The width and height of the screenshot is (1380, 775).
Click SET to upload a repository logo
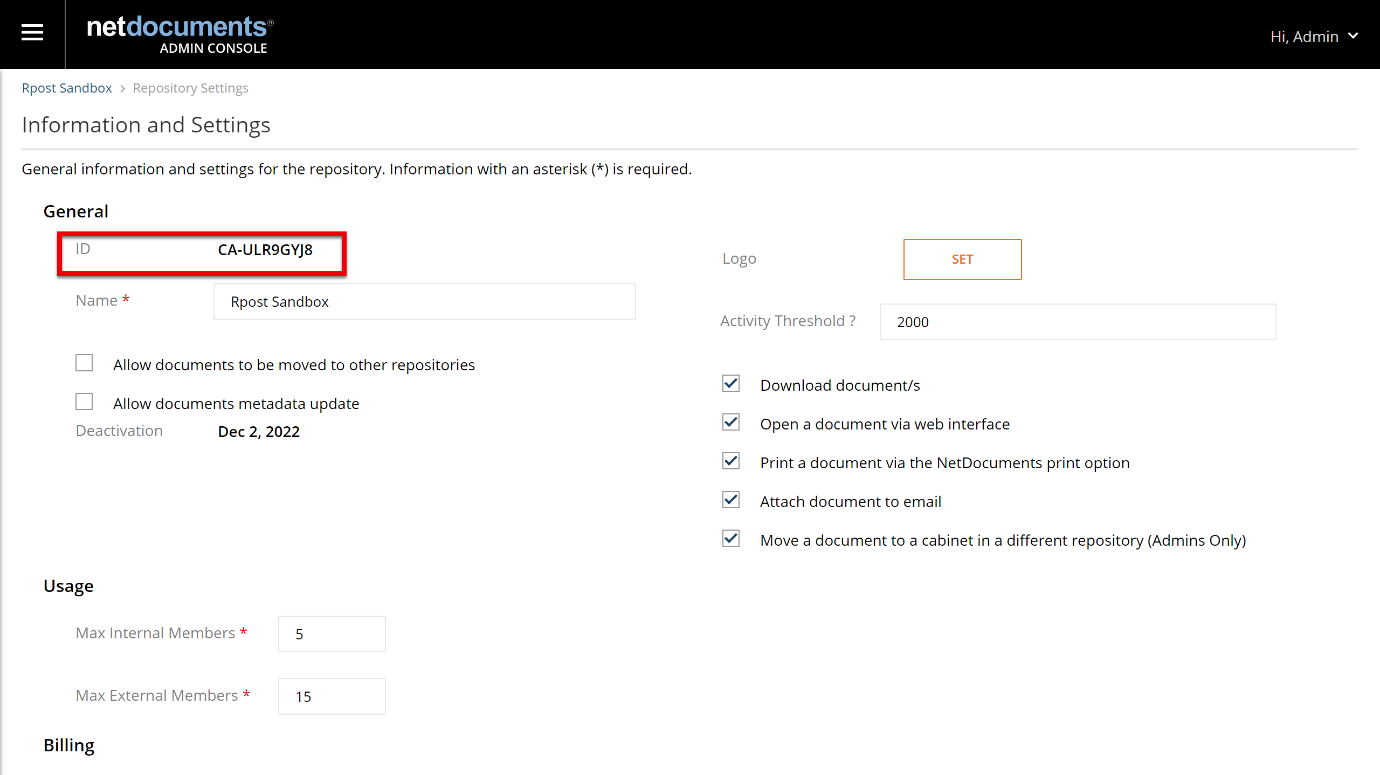coord(962,259)
